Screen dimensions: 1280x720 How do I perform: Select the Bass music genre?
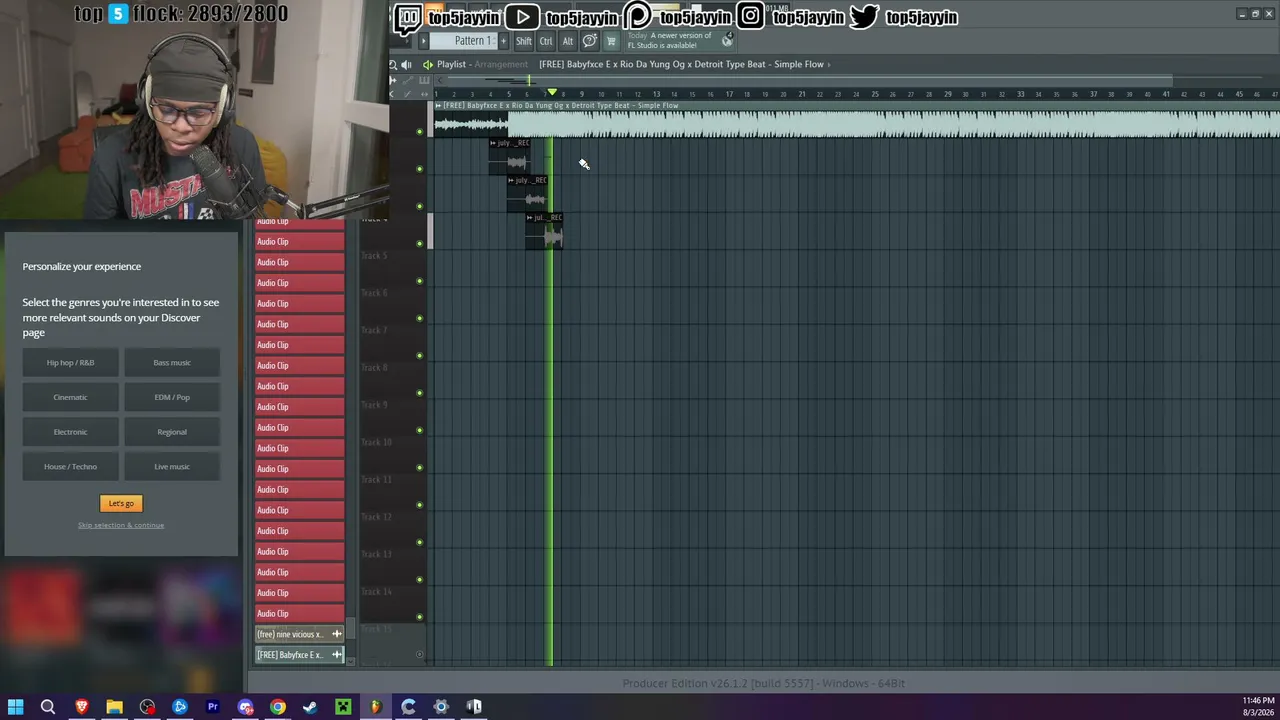172,363
